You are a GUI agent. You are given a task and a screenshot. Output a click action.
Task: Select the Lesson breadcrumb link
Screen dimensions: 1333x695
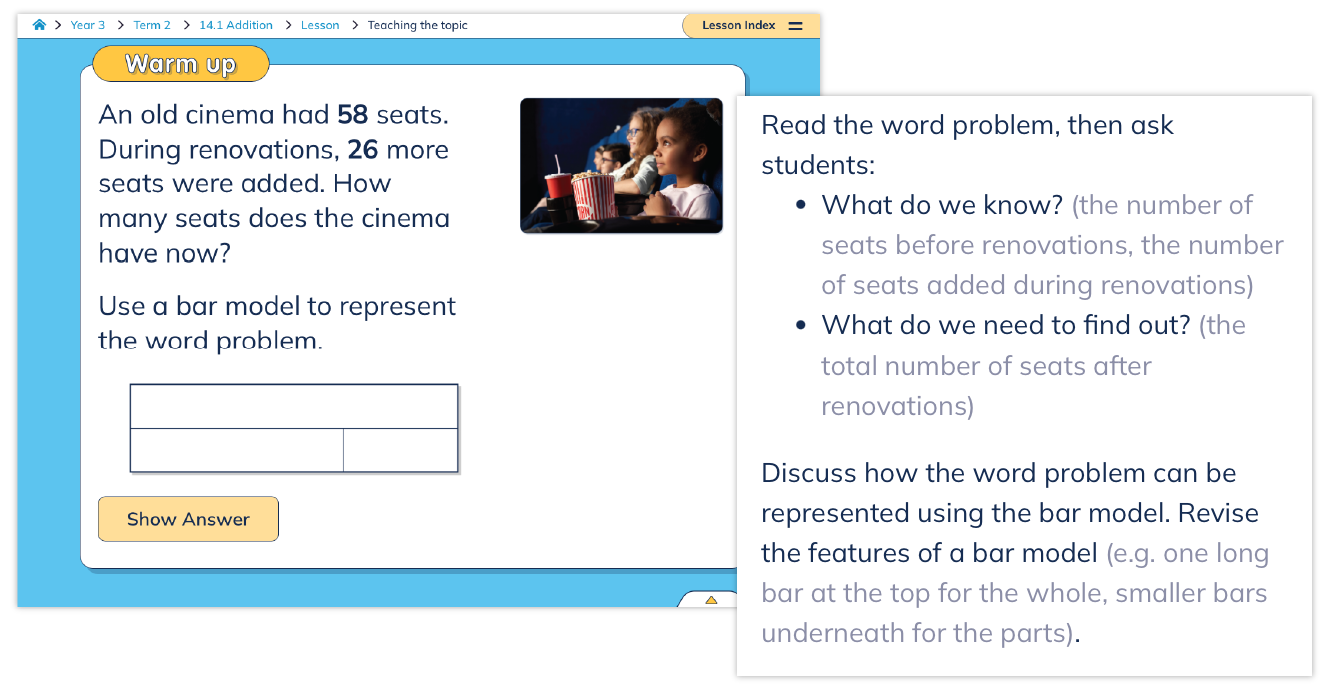click(x=320, y=25)
